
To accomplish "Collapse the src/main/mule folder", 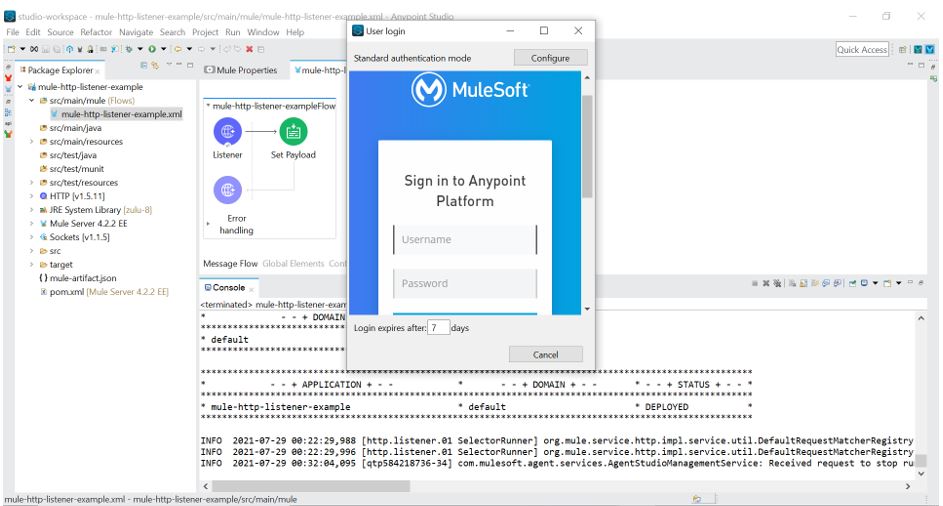I will click(31, 100).
